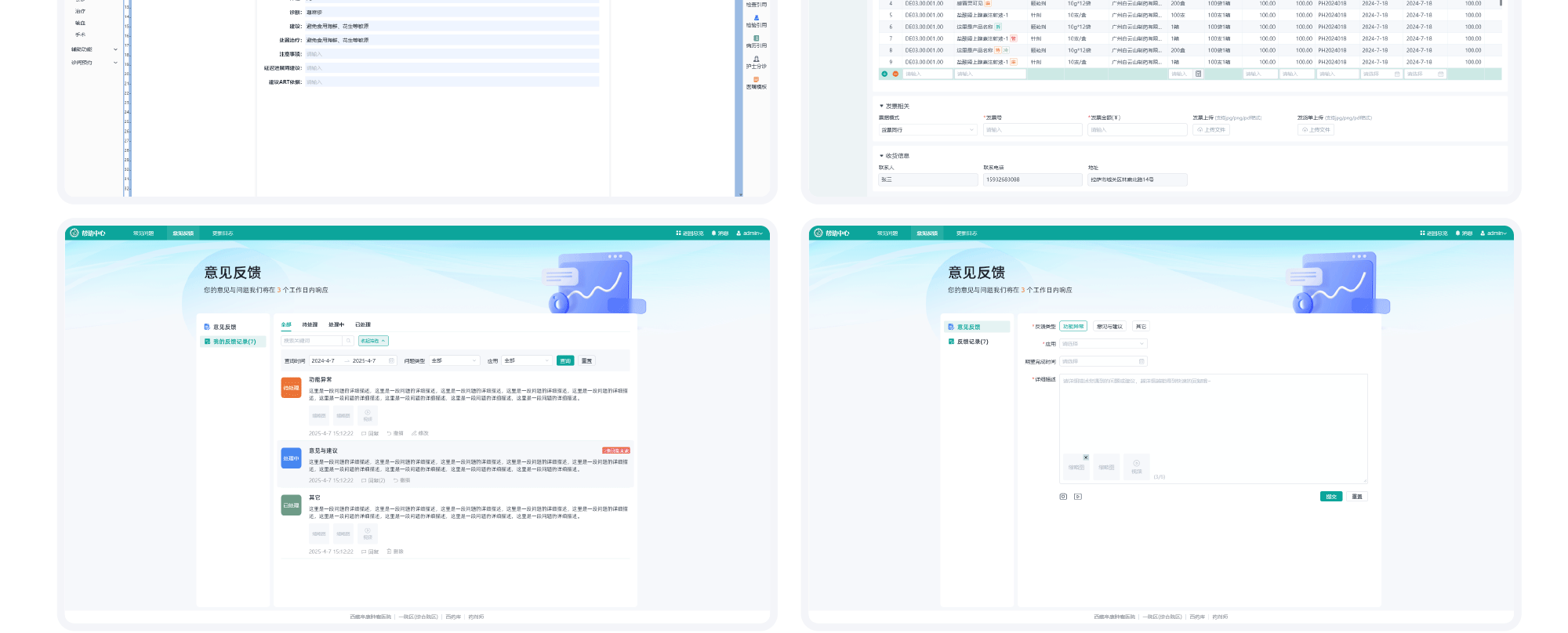Click the orange remove-row minus icon
Screen dimensions: 1568x633
click(x=895, y=74)
